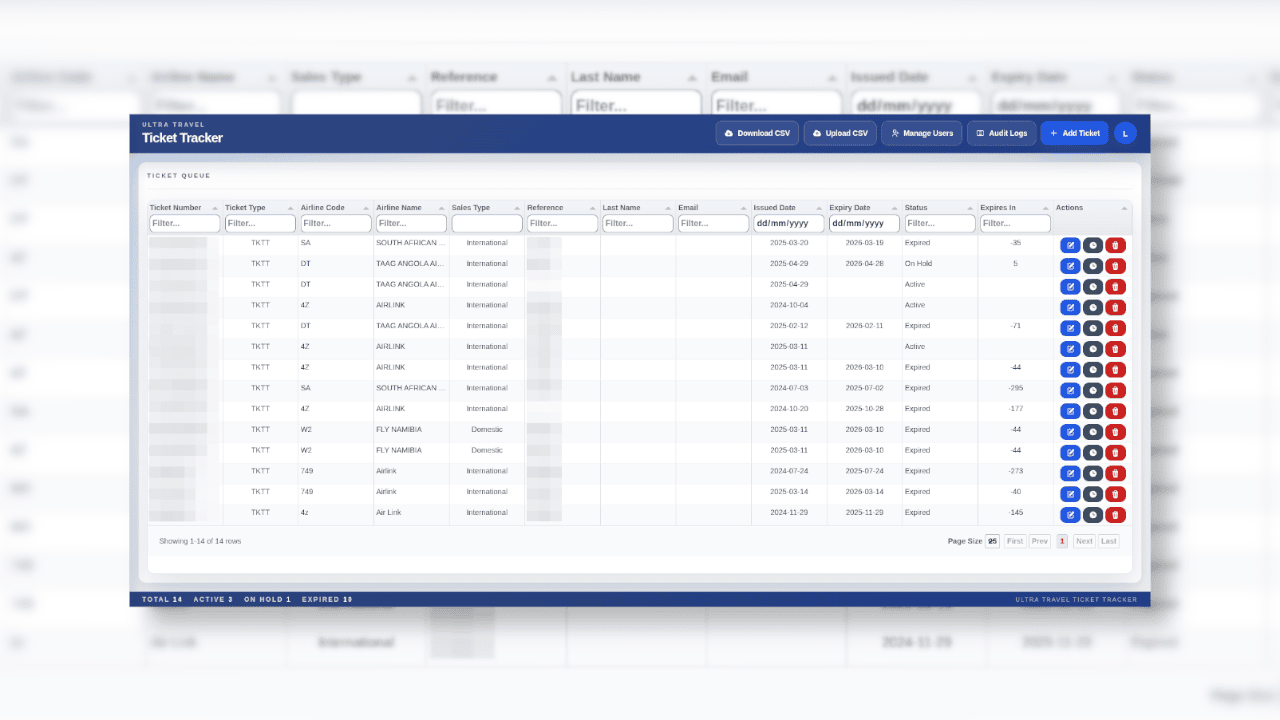Delete the ticket expiring in -145 days

[x=1116, y=515]
